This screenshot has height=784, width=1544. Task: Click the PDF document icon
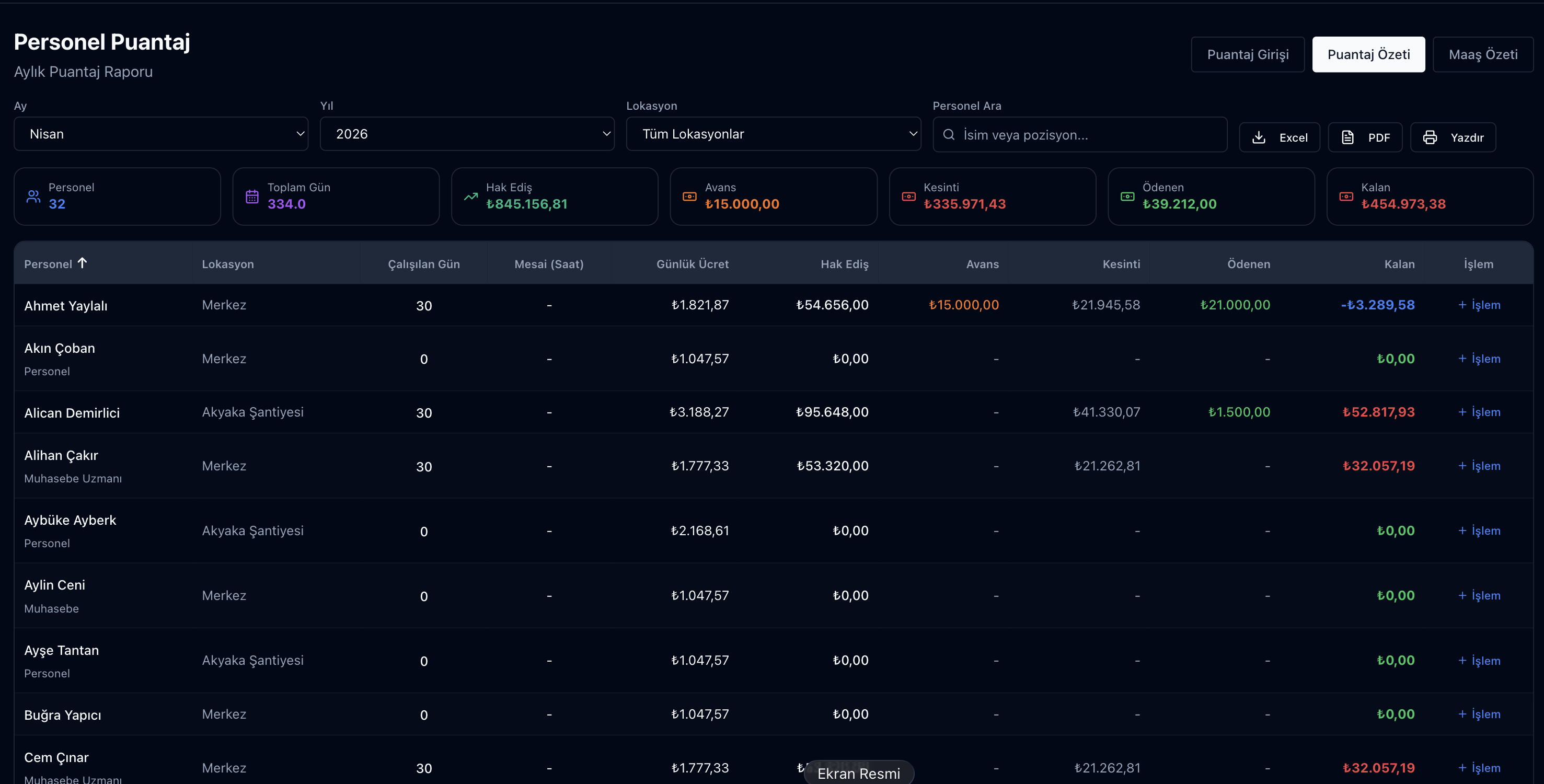[1347, 137]
